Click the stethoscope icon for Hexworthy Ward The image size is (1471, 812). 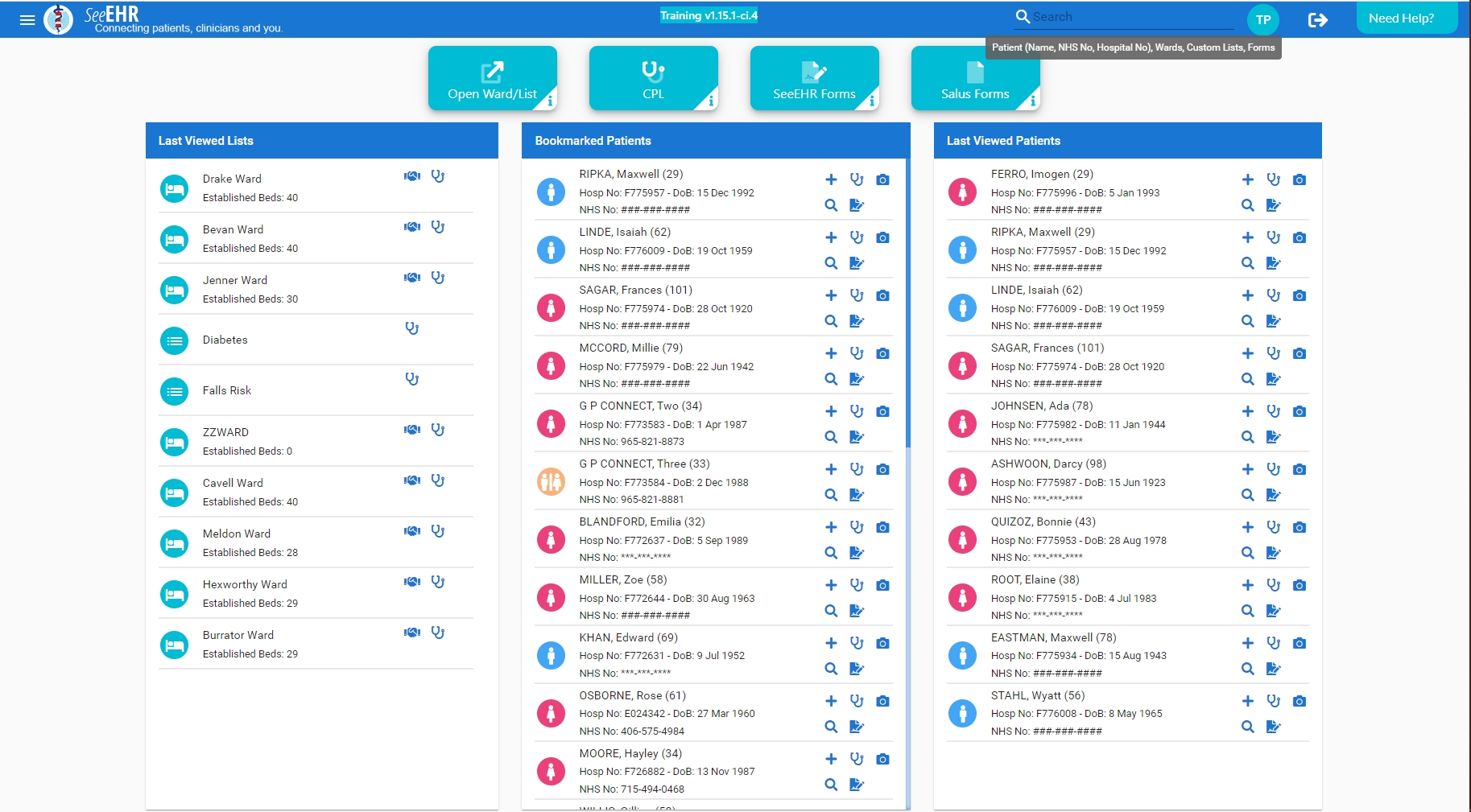point(438,582)
